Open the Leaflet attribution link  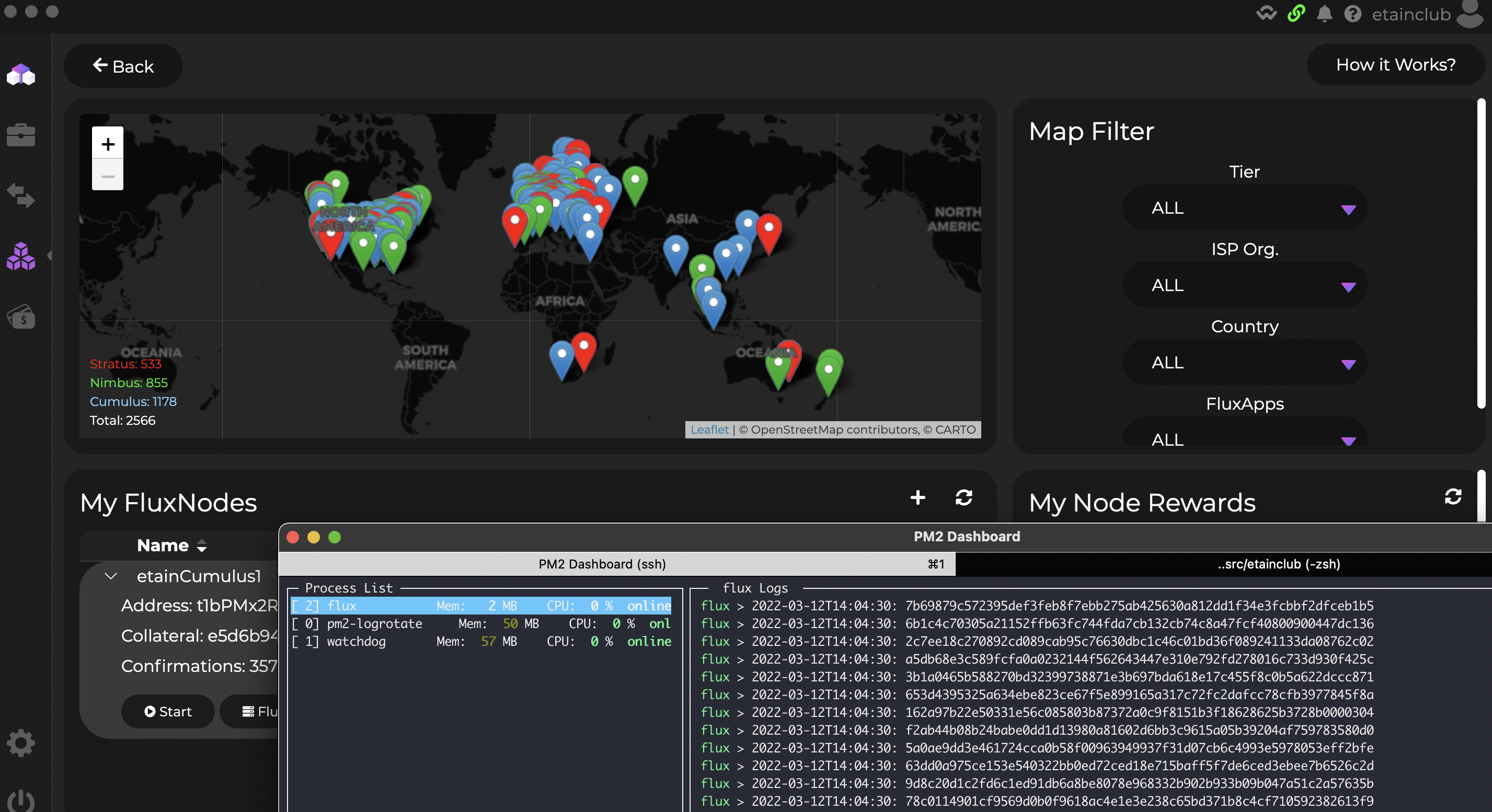(709, 430)
